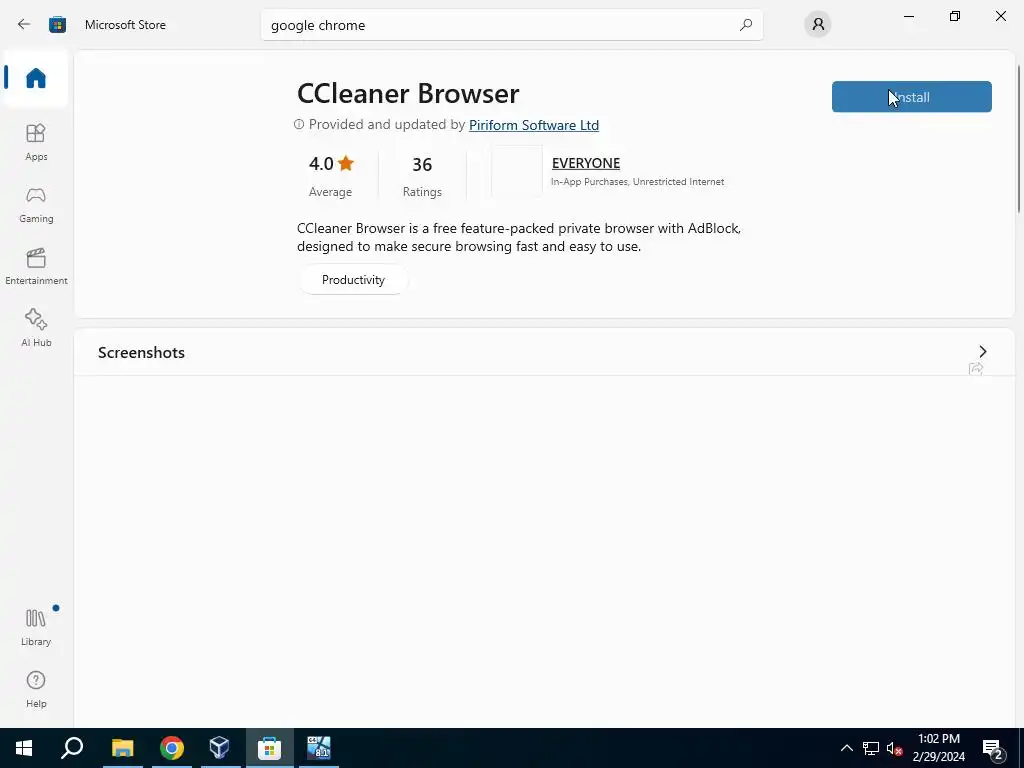Open VirtualBox from the taskbar
Viewport: 1024px width, 768px height.
tap(220, 748)
